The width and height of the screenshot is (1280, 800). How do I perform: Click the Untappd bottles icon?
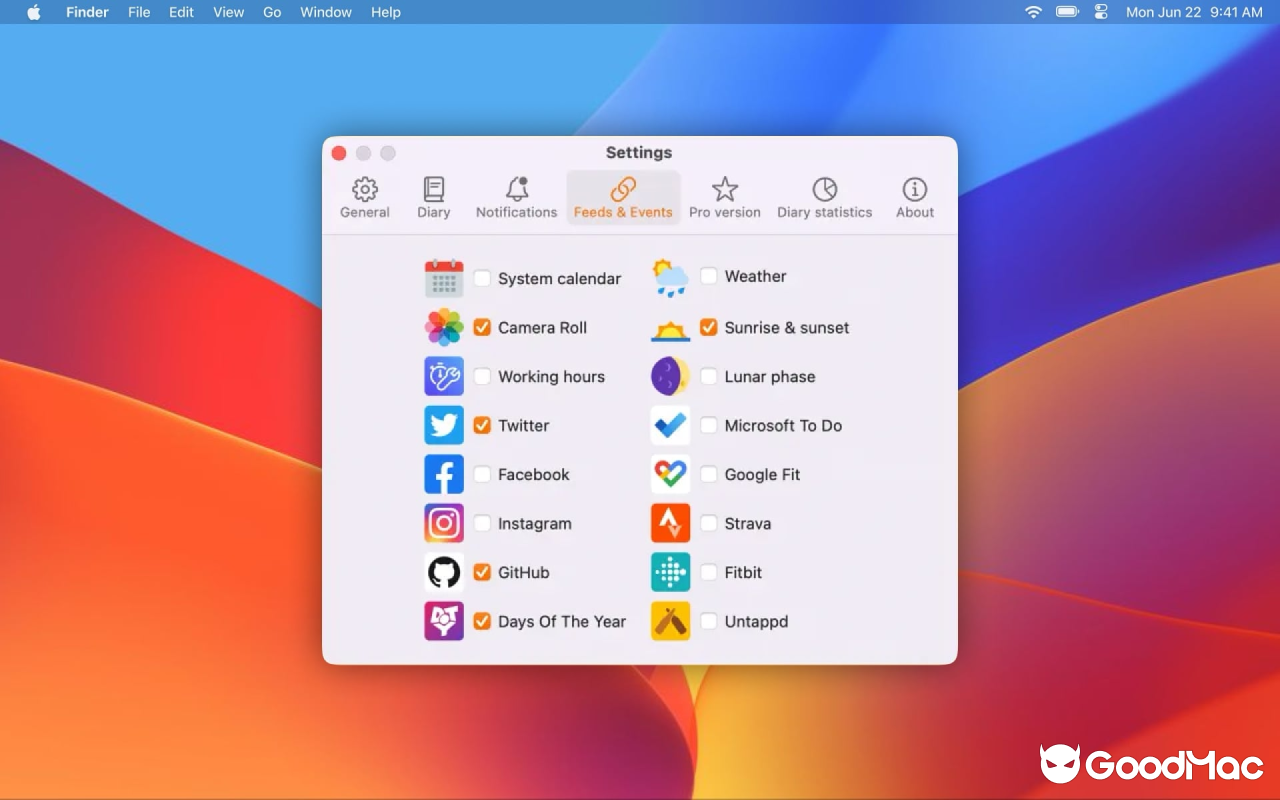coord(670,621)
